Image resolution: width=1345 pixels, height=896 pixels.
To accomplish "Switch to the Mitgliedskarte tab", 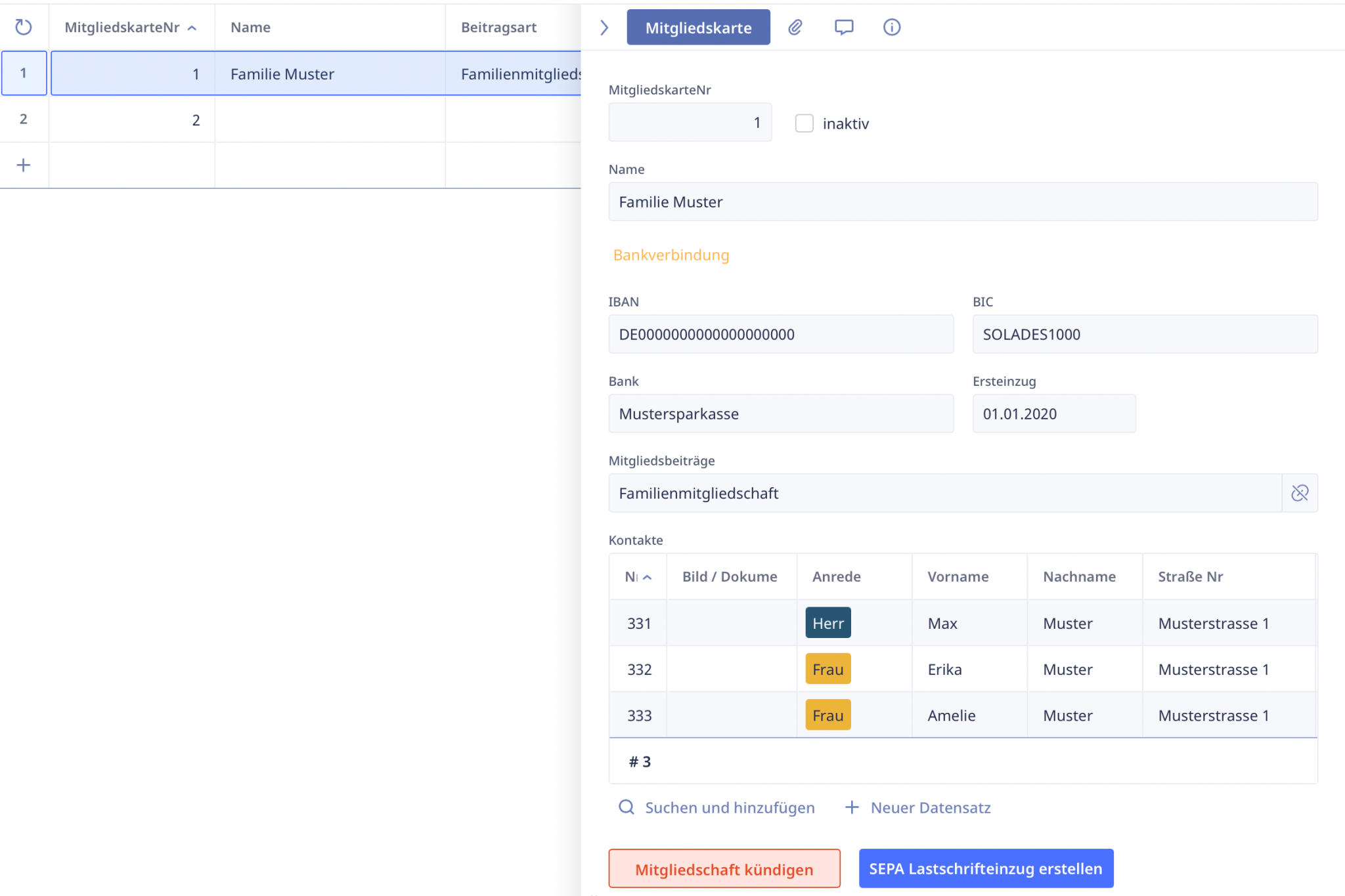I will [x=698, y=28].
